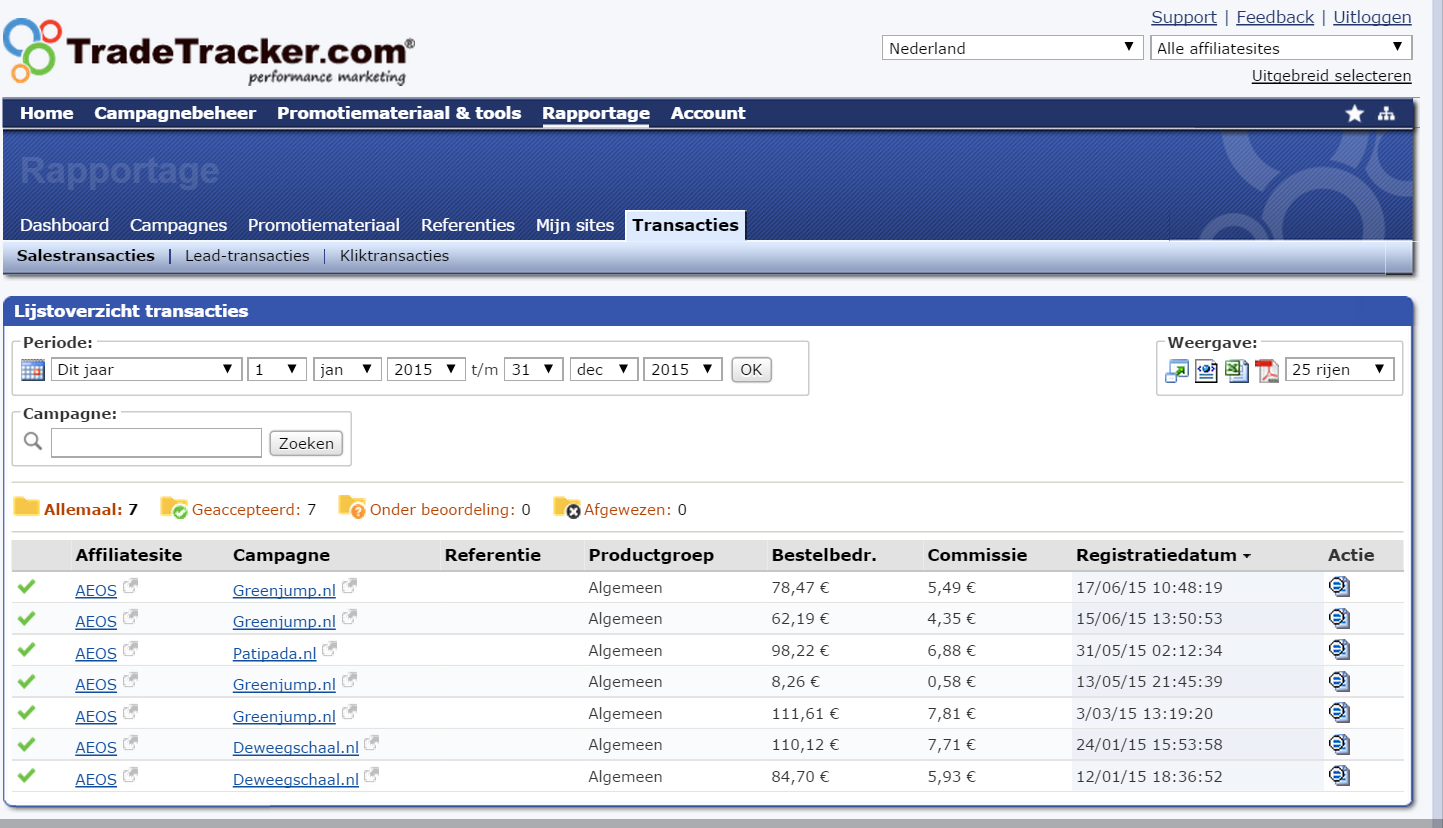Open Promotiemateriaal & tools menu

(399, 113)
